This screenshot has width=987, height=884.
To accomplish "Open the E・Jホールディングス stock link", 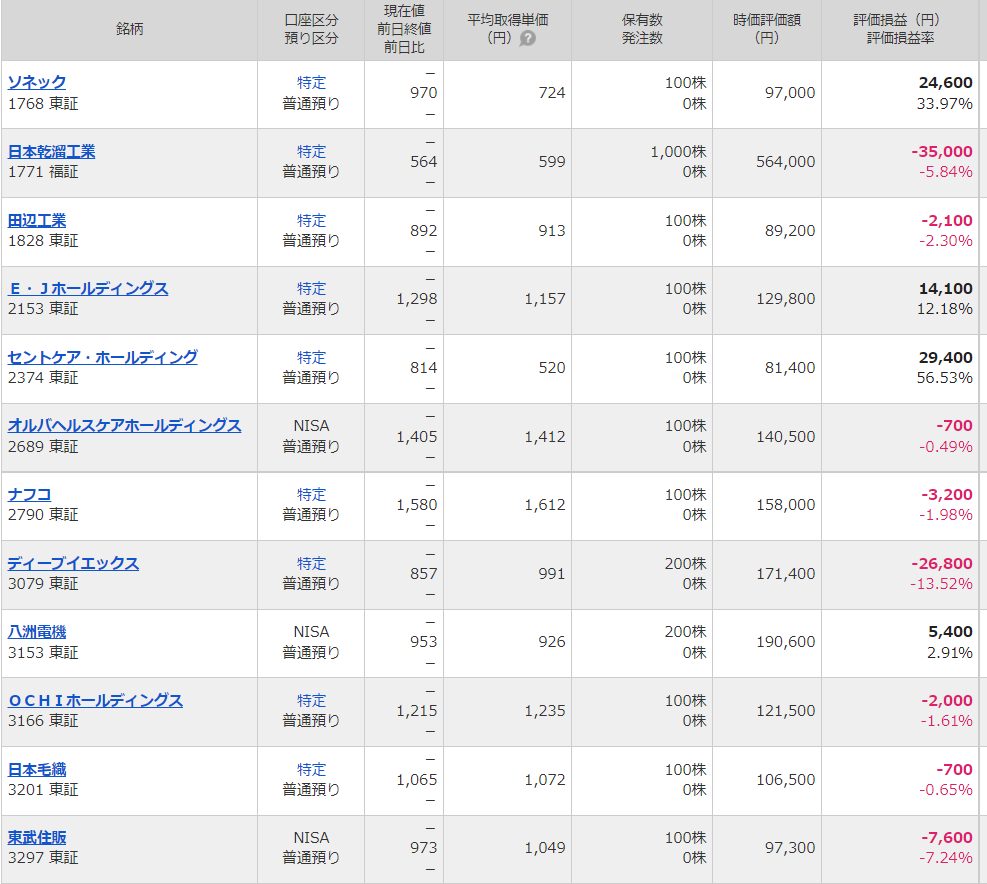I will (x=88, y=288).
